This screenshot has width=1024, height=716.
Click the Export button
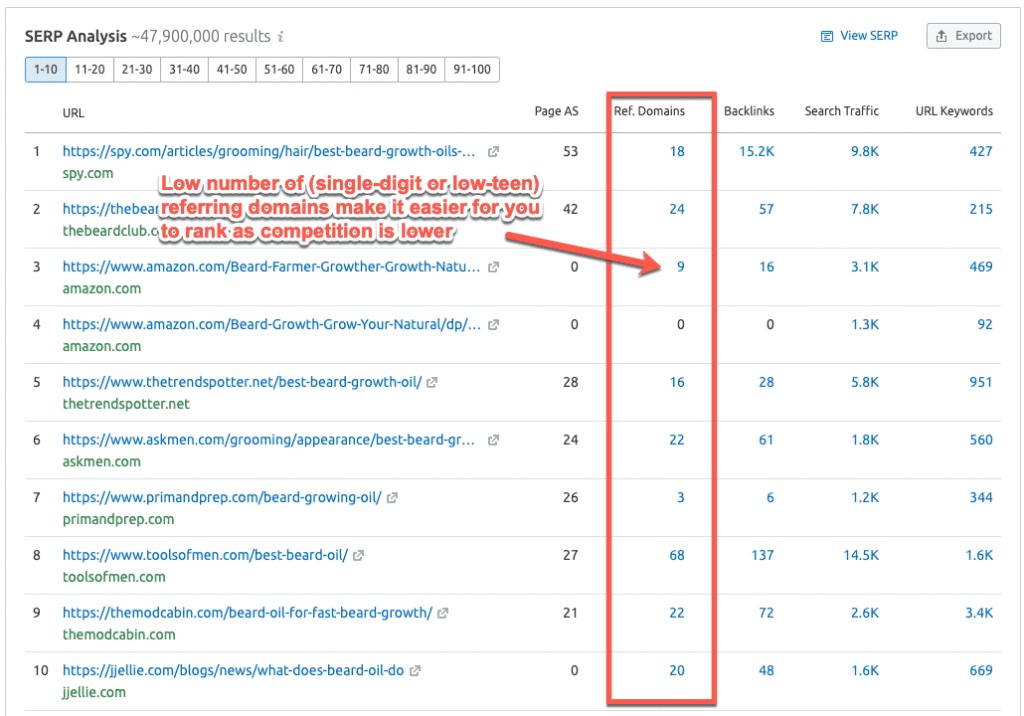click(x=963, y=36)
